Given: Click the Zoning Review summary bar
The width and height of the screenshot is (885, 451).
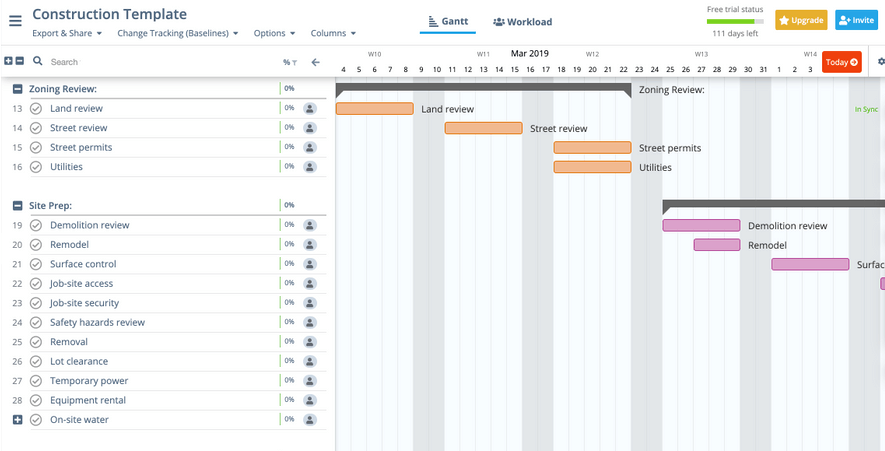Looking at the screenshot, I should [484, 89].
